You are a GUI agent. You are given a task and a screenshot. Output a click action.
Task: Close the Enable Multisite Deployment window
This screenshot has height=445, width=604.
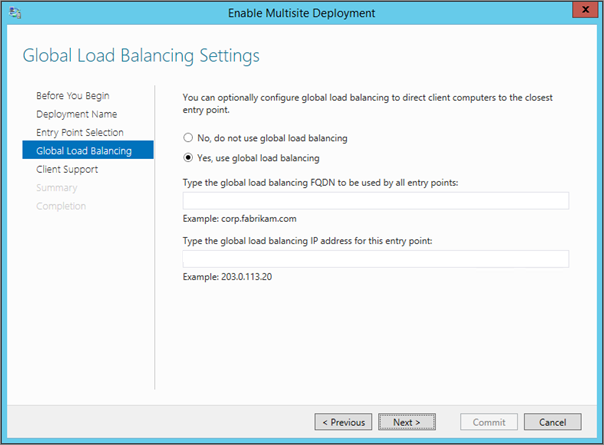(585, 10)
